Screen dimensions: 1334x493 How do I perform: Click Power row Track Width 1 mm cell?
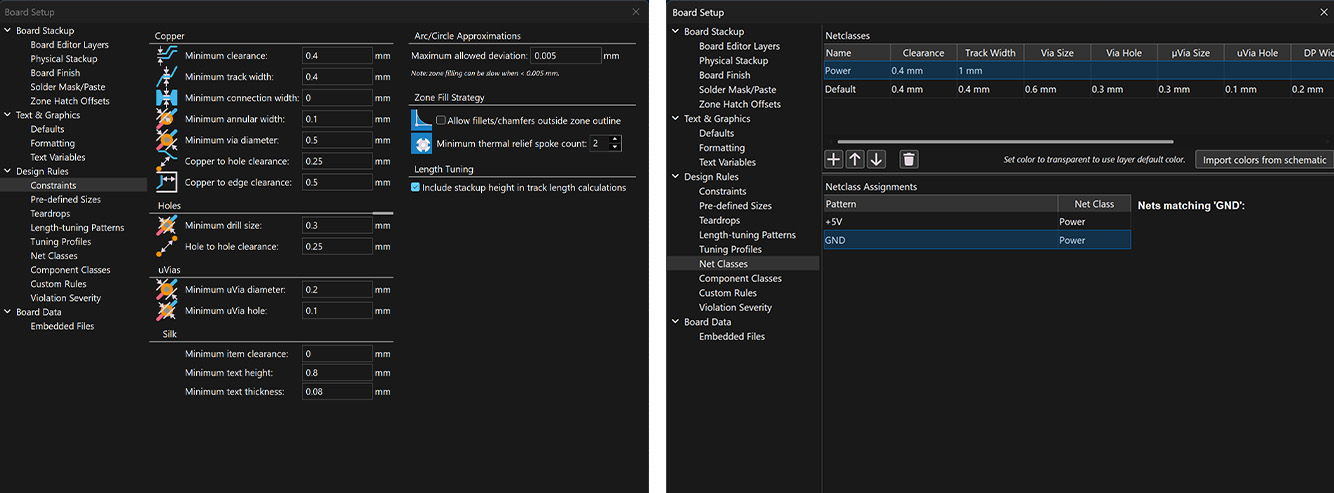point(990,71)
